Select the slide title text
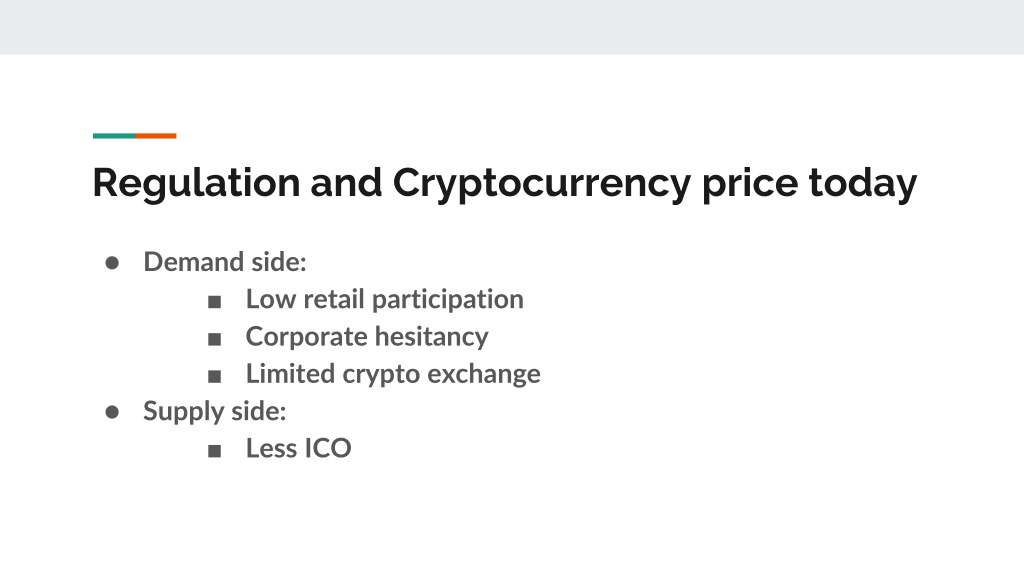 pos(505,183)
